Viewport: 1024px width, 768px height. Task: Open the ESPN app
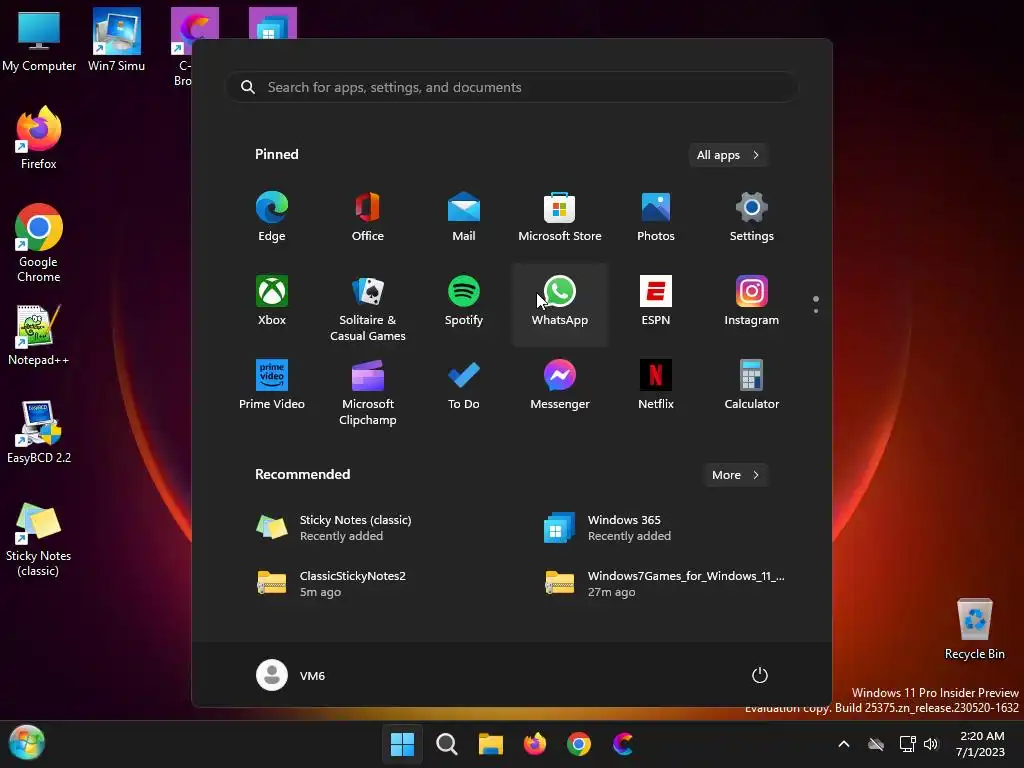pyautogui.click(x=656, y=300)
